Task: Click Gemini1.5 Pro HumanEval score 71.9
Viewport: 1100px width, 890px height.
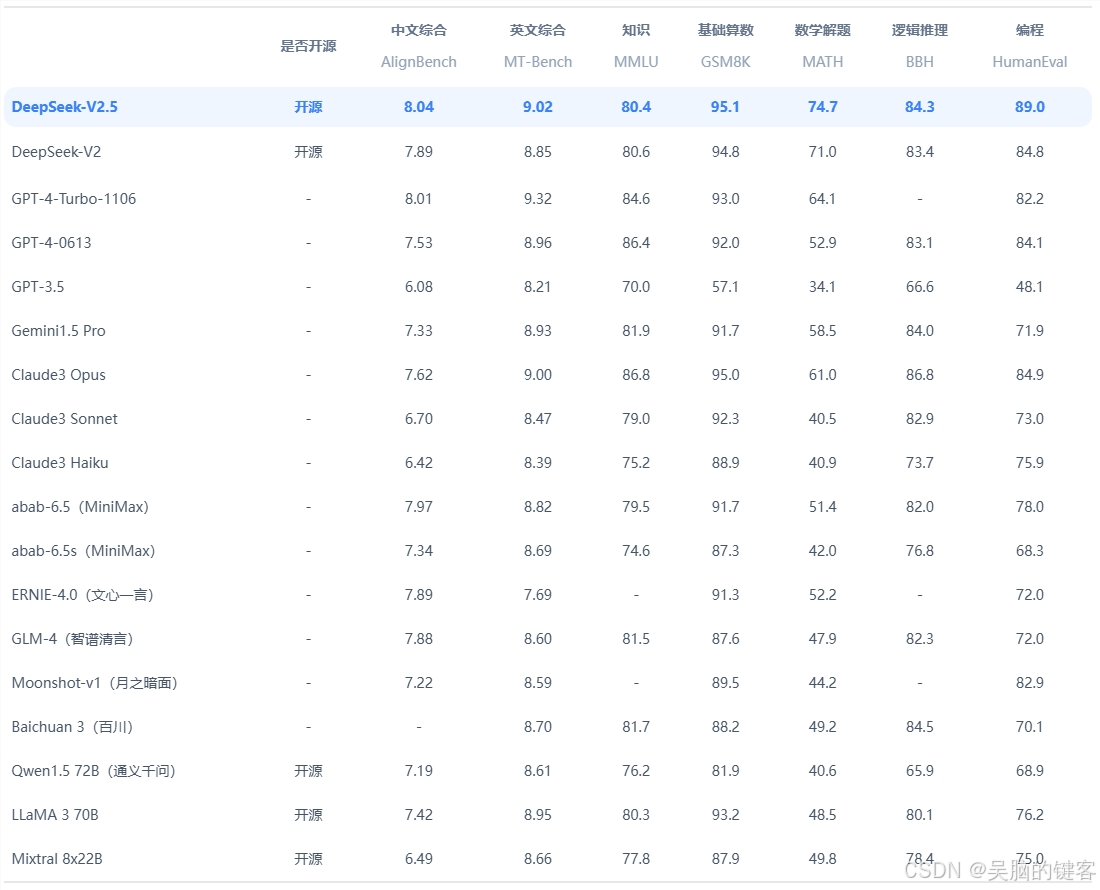Action: click(x=1030, y=331)
